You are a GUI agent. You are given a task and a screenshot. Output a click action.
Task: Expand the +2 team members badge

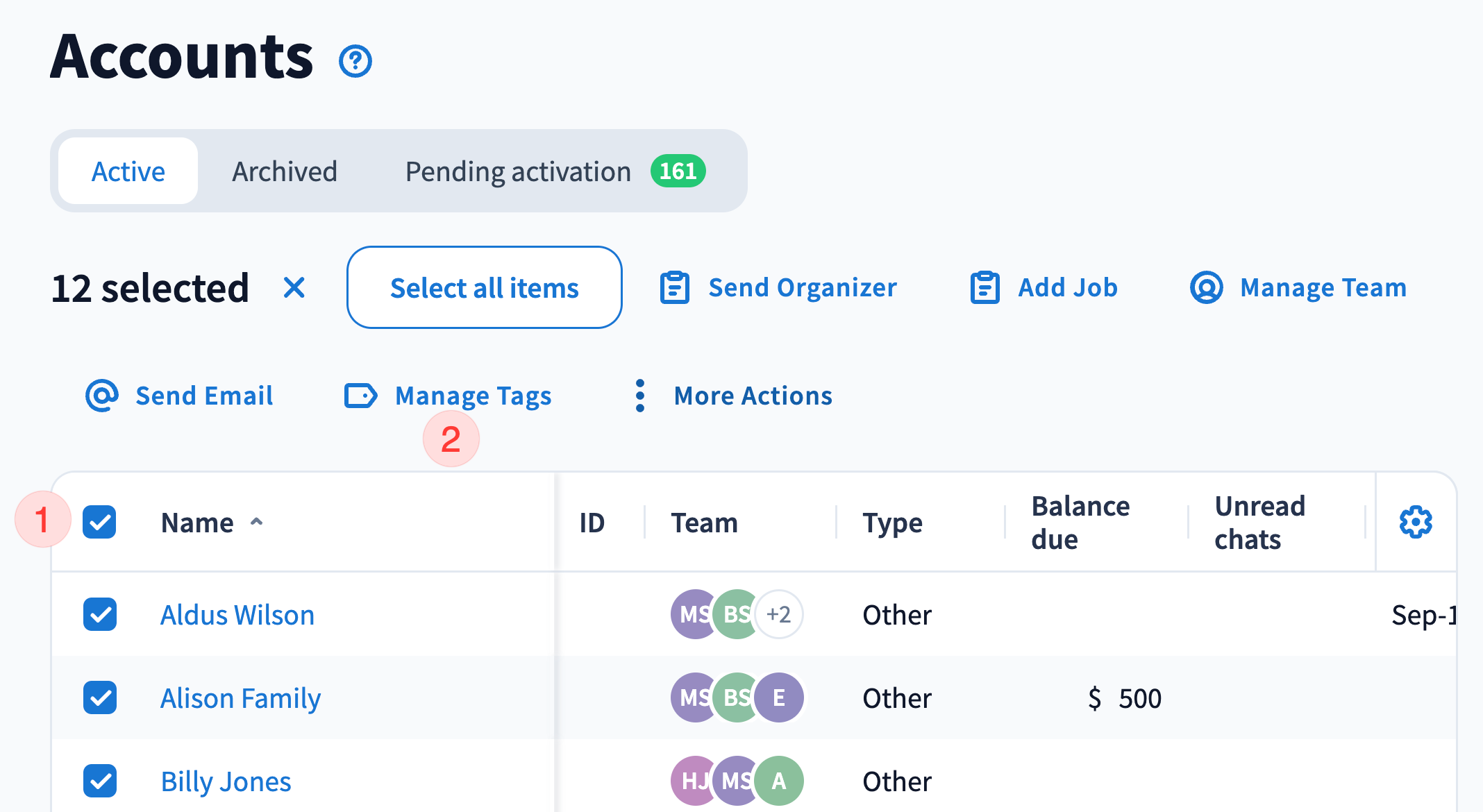click(x=778, y=614)
